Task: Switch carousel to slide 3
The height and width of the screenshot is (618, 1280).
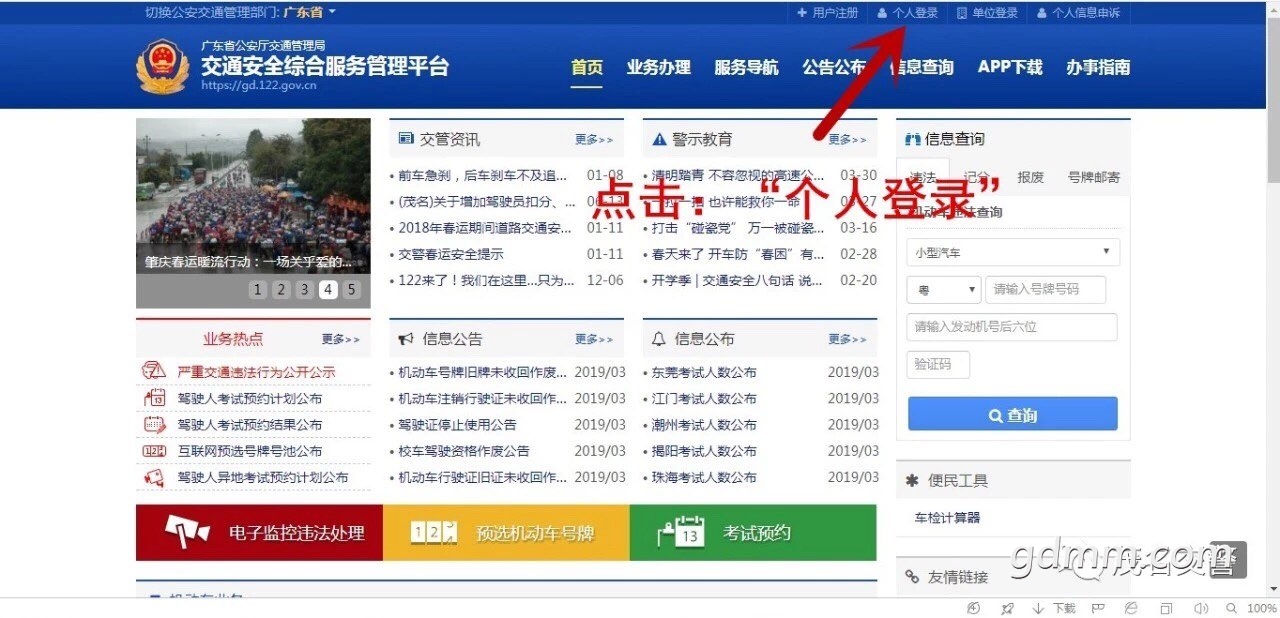Action: [x=305, y=290]
